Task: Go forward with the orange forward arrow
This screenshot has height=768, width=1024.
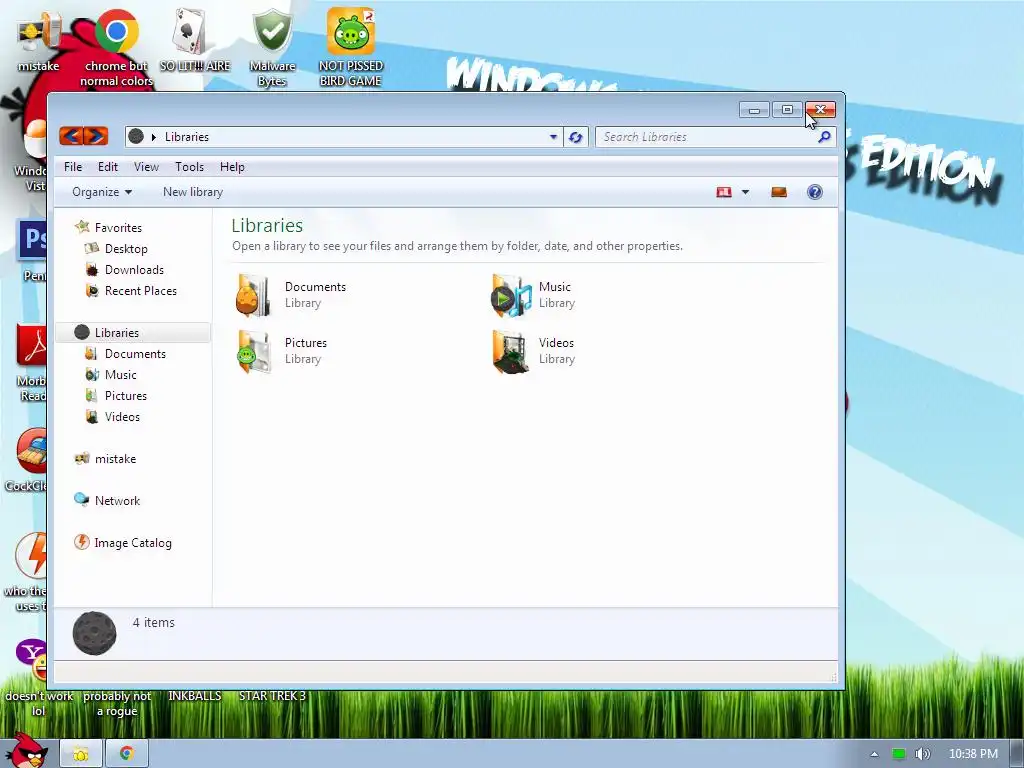Action: [95, 136]
